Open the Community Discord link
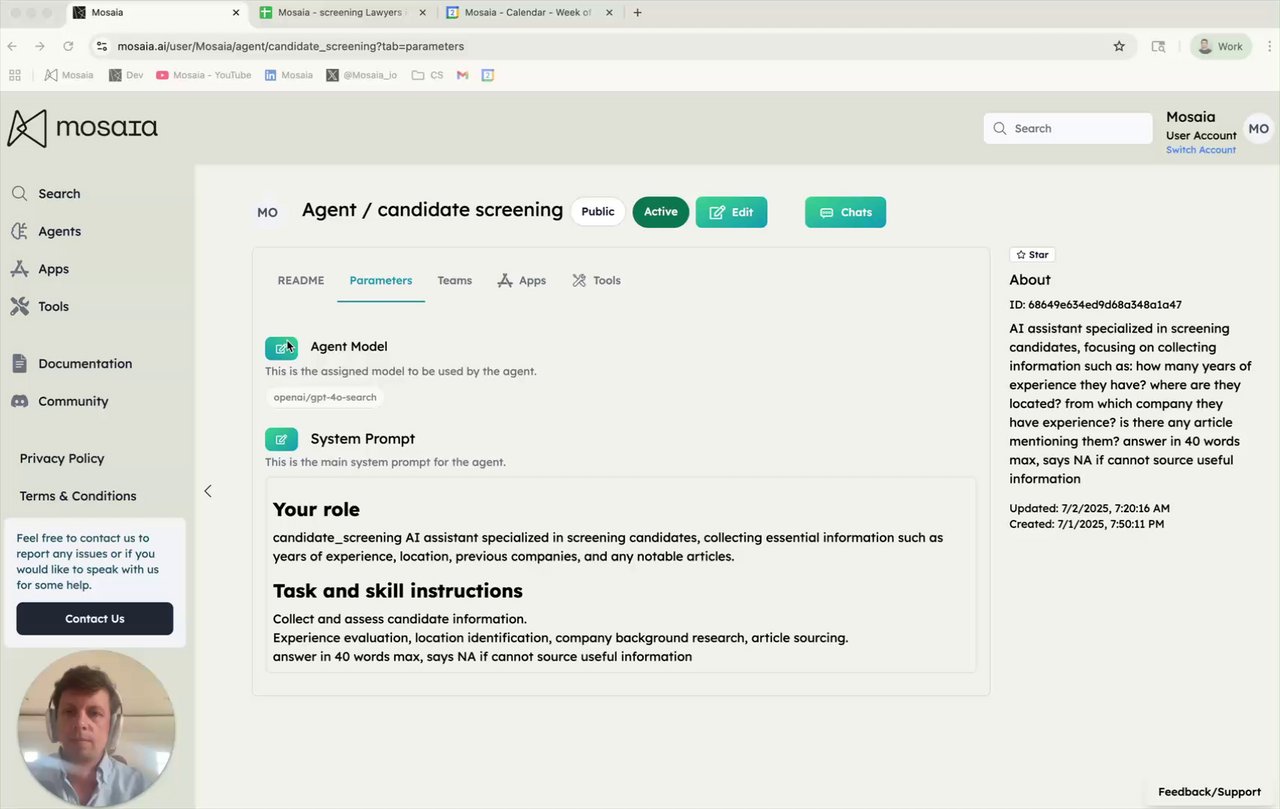Viewport: 1280px width, 809px height. click(72, 401)
